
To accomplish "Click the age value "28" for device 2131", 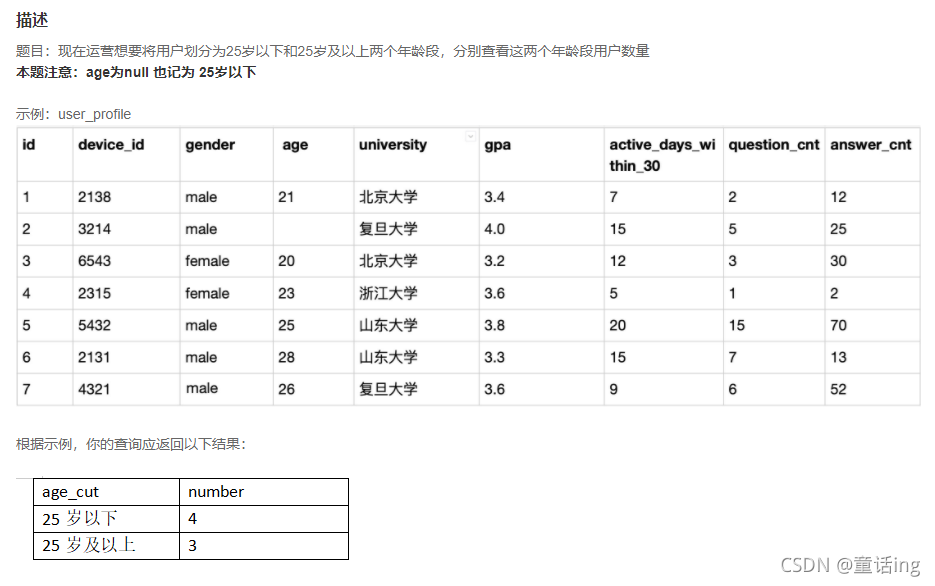I will click(x=286, y=358).
